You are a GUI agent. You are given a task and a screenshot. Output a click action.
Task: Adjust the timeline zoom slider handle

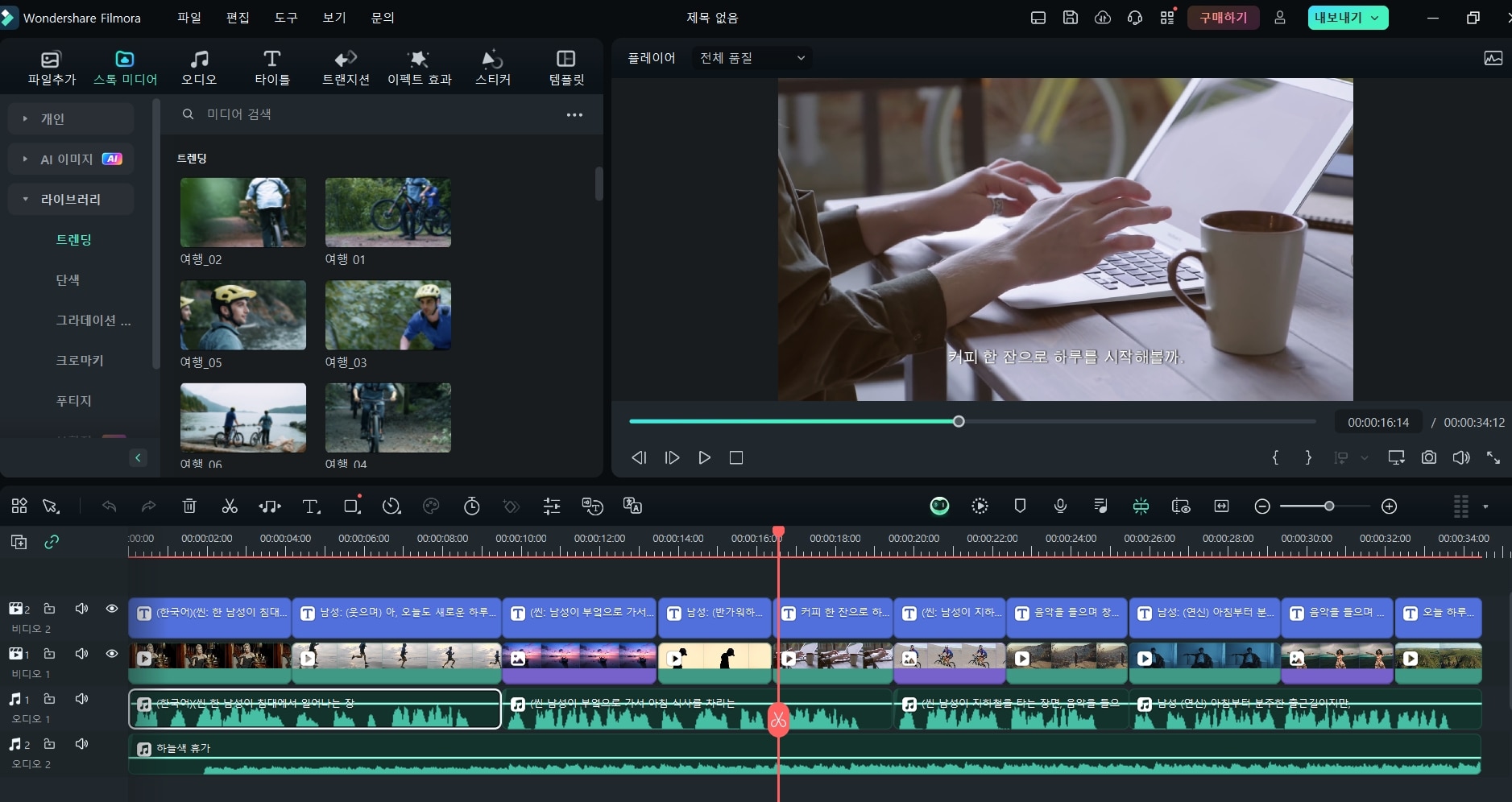coord(1329,506)
